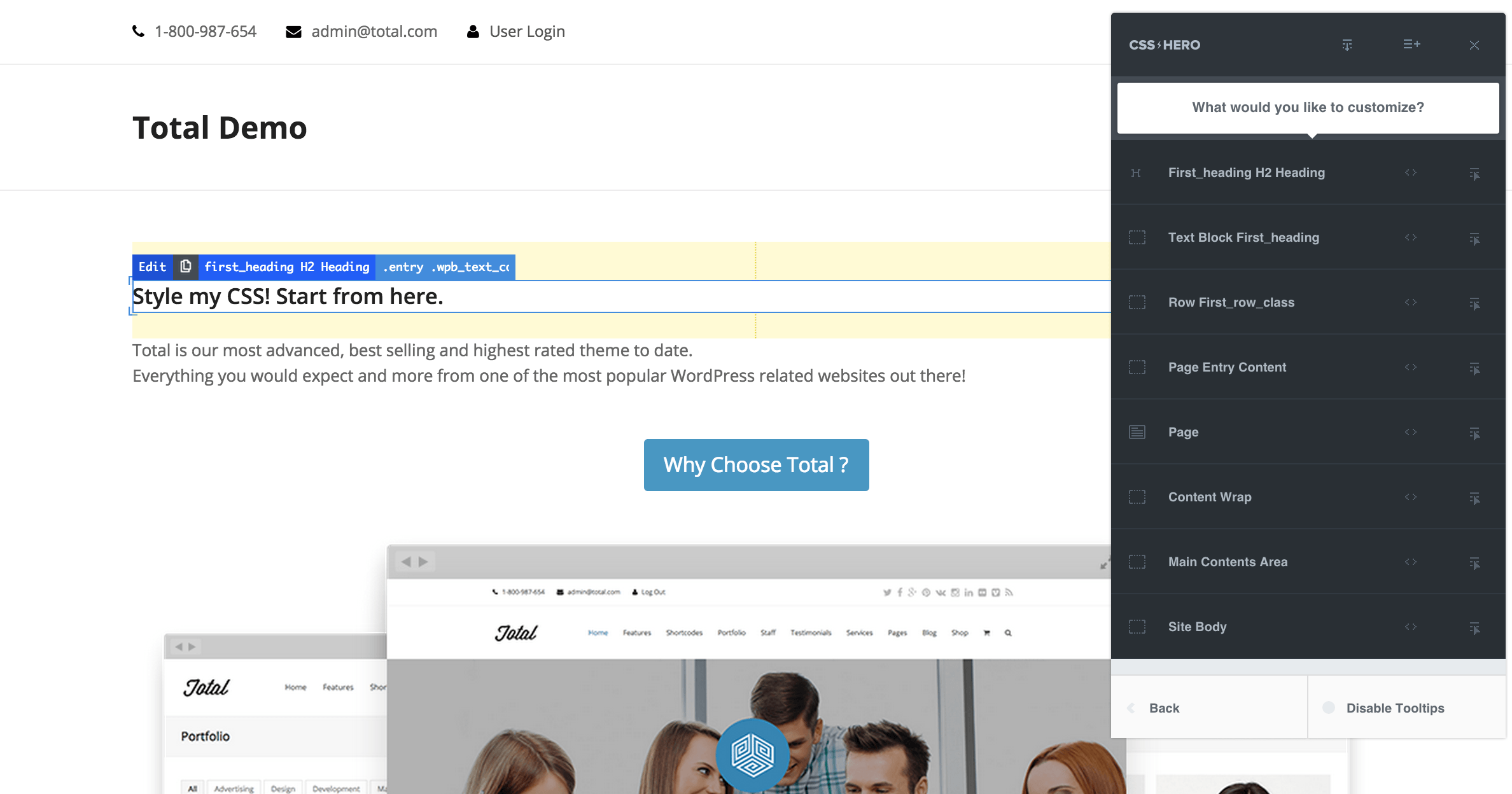Click What would you like to customize? prompt
1512x794 pixels.
(x=1308, y=108)
